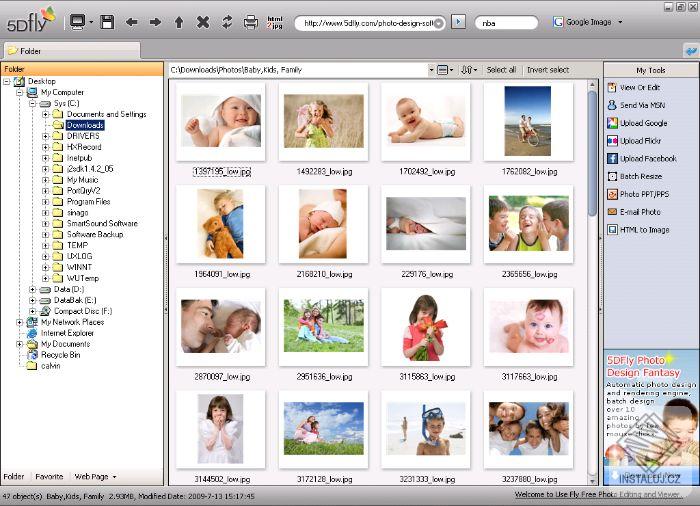The height and width of the screenshot is (506, 700).
Task: Open the URL address dropdown arrow
Action: (x=439, y=23)
